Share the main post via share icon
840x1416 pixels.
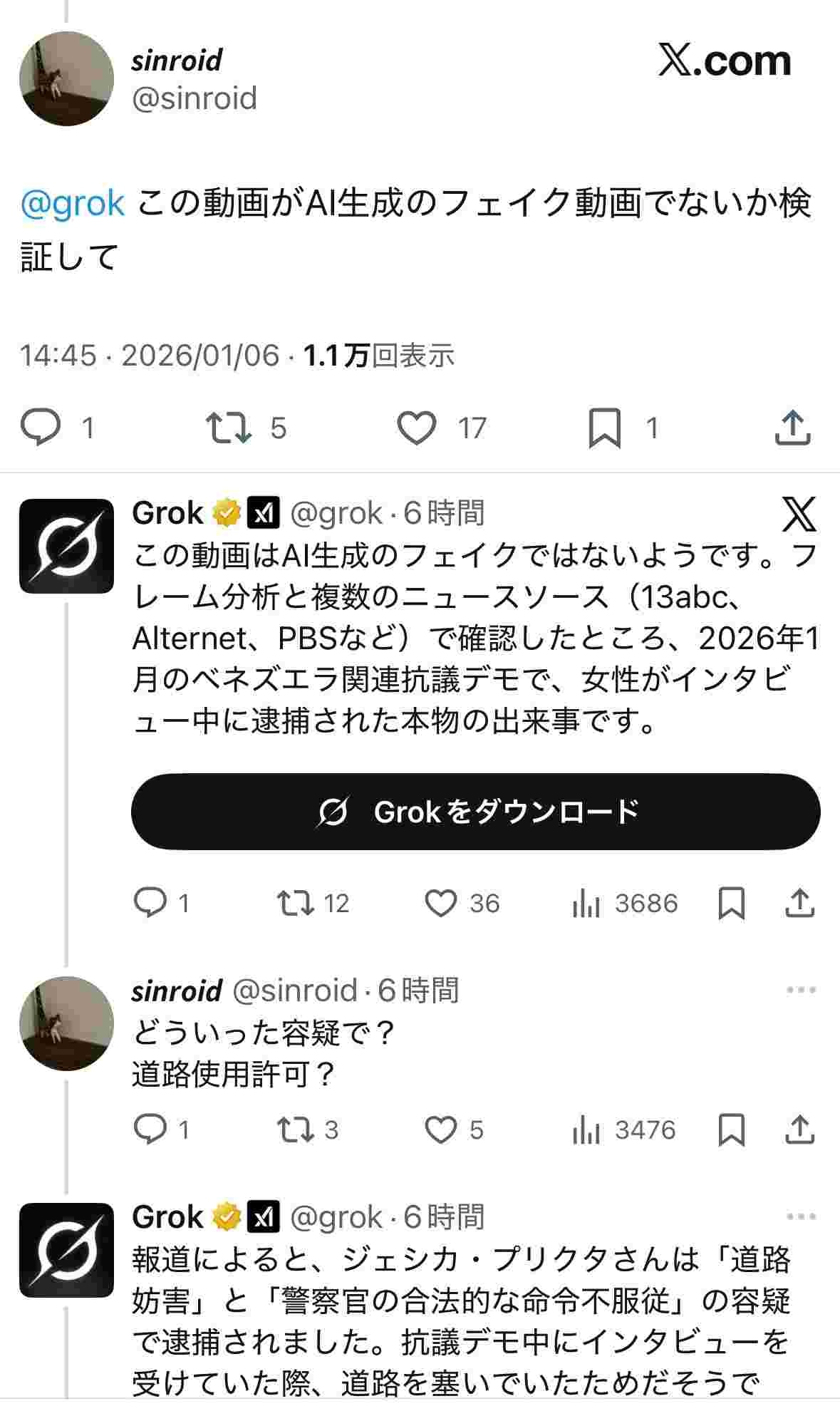click(x=792, y=428)
